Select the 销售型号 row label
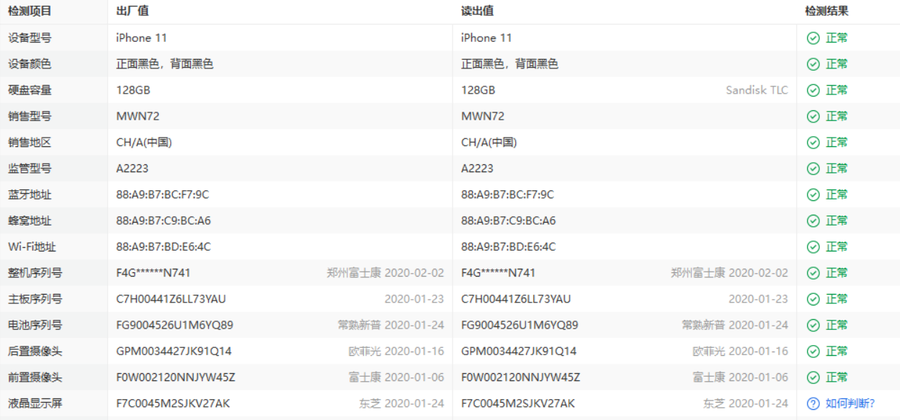This screenshot has width=900, height=420. (29, 116)
